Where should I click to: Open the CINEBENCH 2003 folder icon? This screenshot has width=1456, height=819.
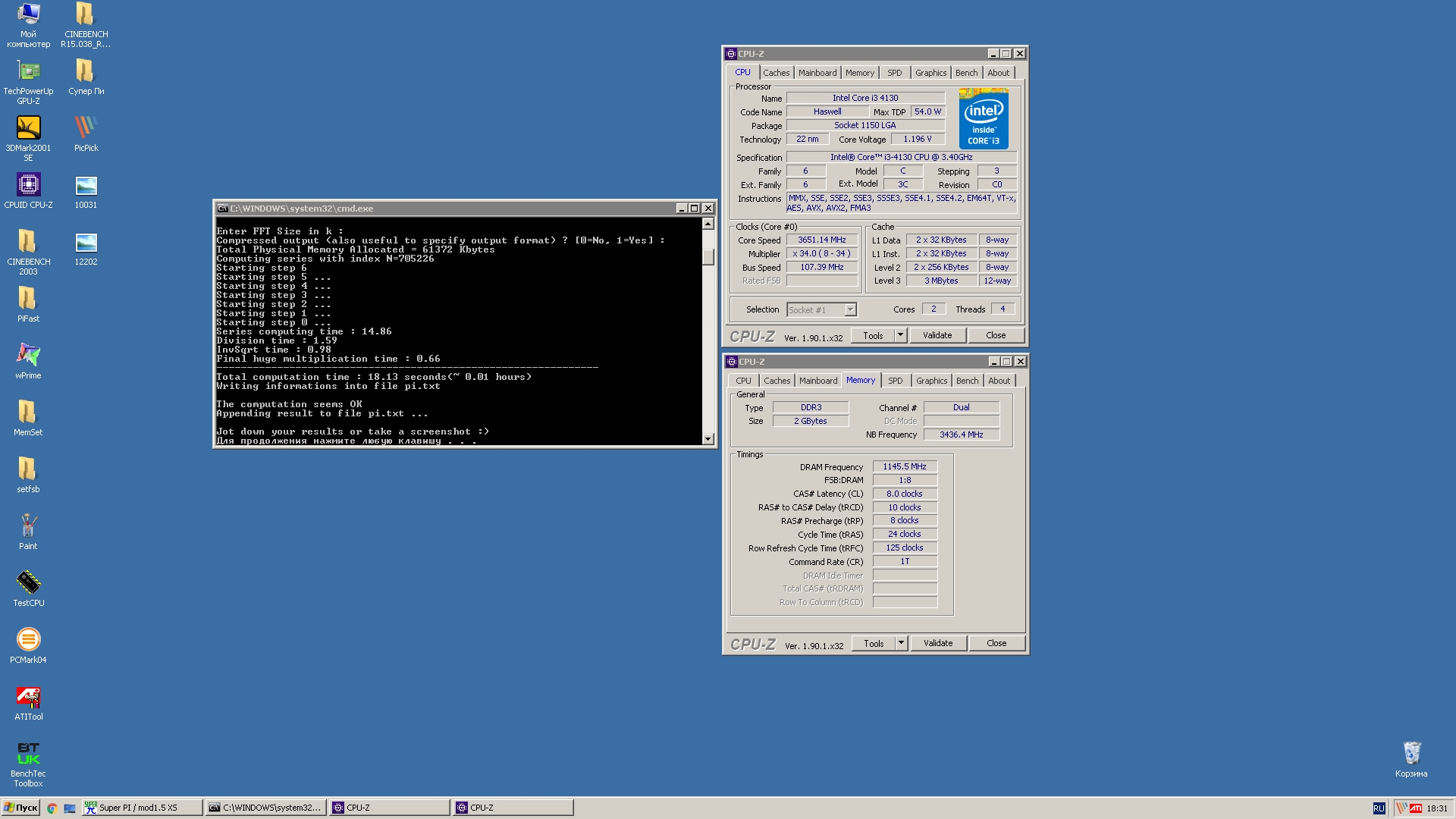pyautogui.click(x=28, y=253)
